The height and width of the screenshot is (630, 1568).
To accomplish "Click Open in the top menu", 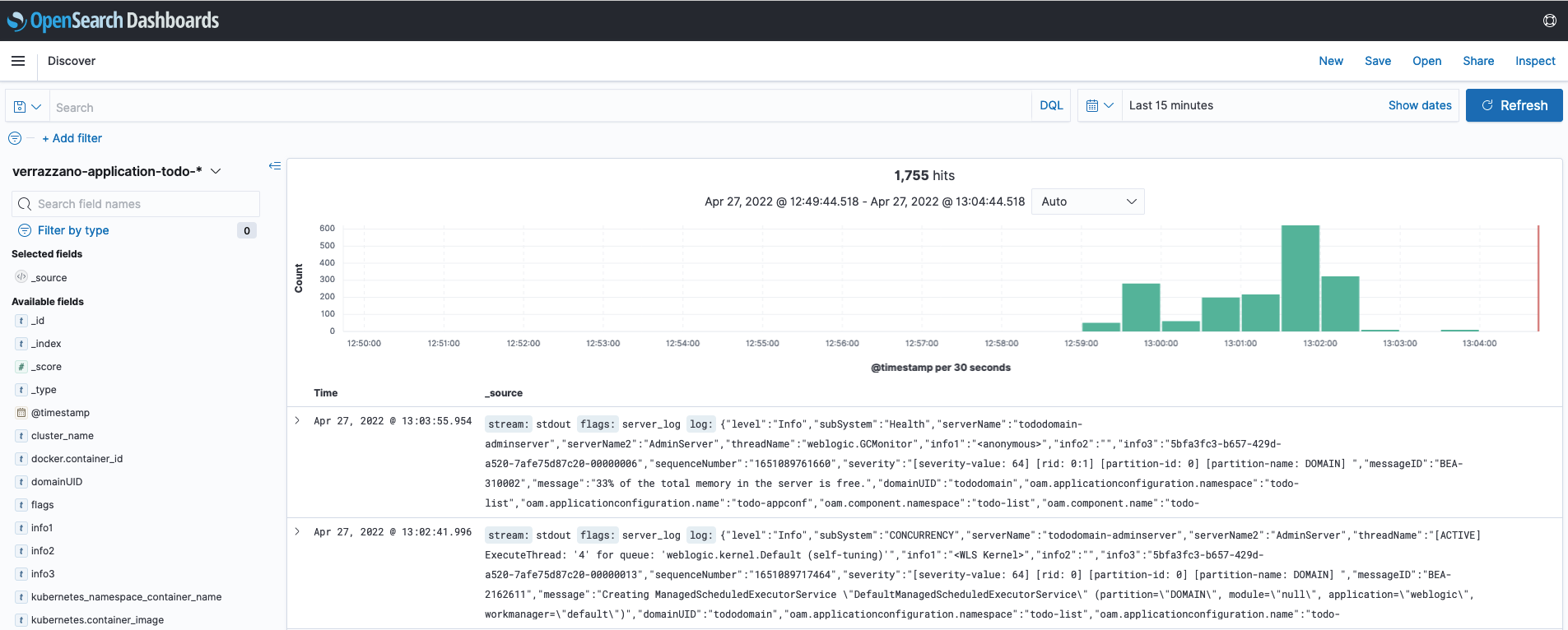I will (x=1426, y=61).
